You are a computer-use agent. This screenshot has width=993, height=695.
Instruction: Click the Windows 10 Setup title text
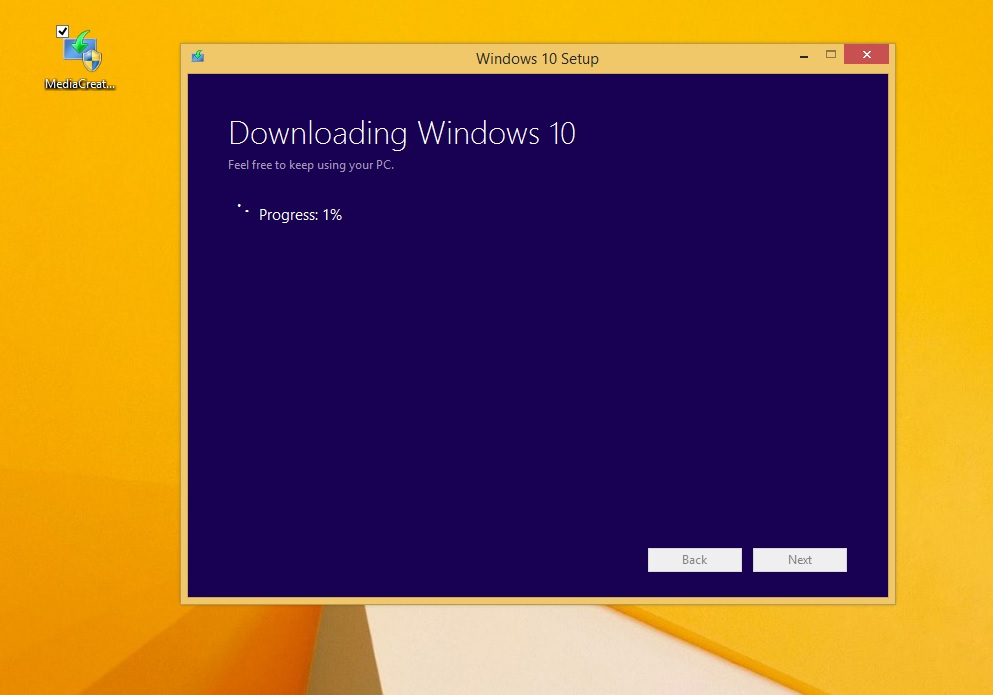(537, 58)
